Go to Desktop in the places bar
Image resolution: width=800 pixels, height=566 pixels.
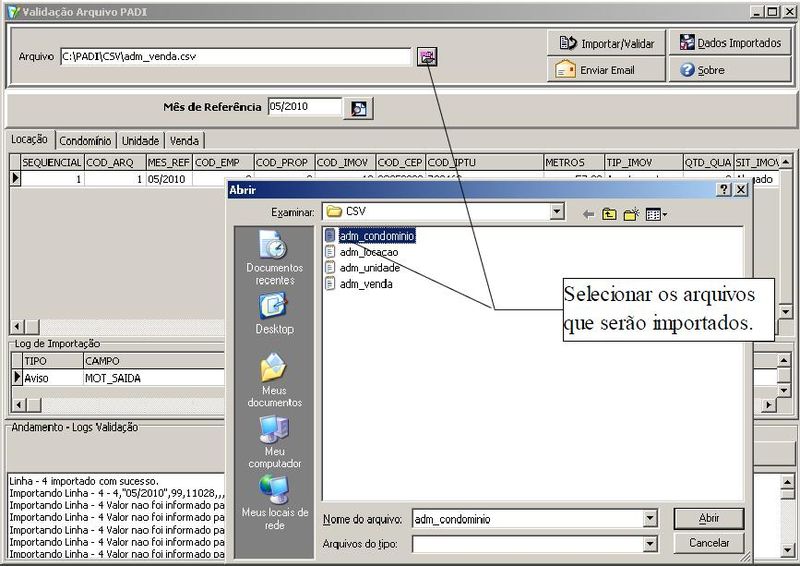pyautogui.click(x=274, y=314)
